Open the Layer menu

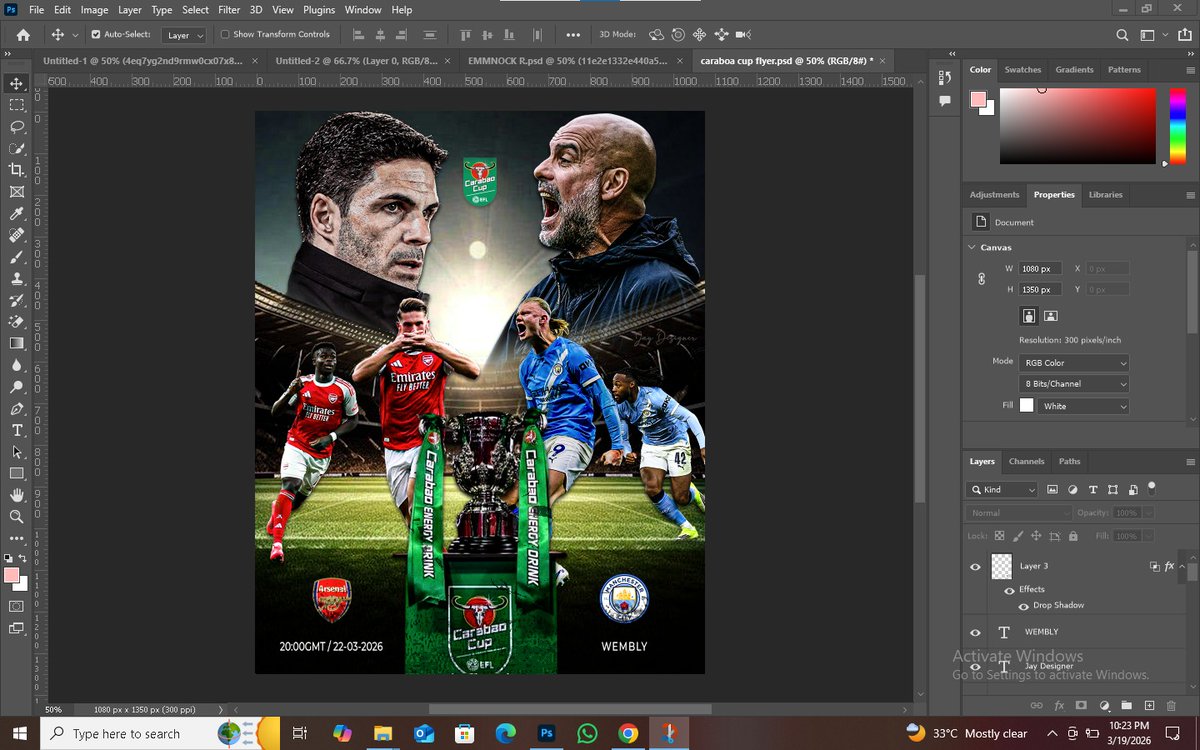pyautogui.click(x=130, y=9)
